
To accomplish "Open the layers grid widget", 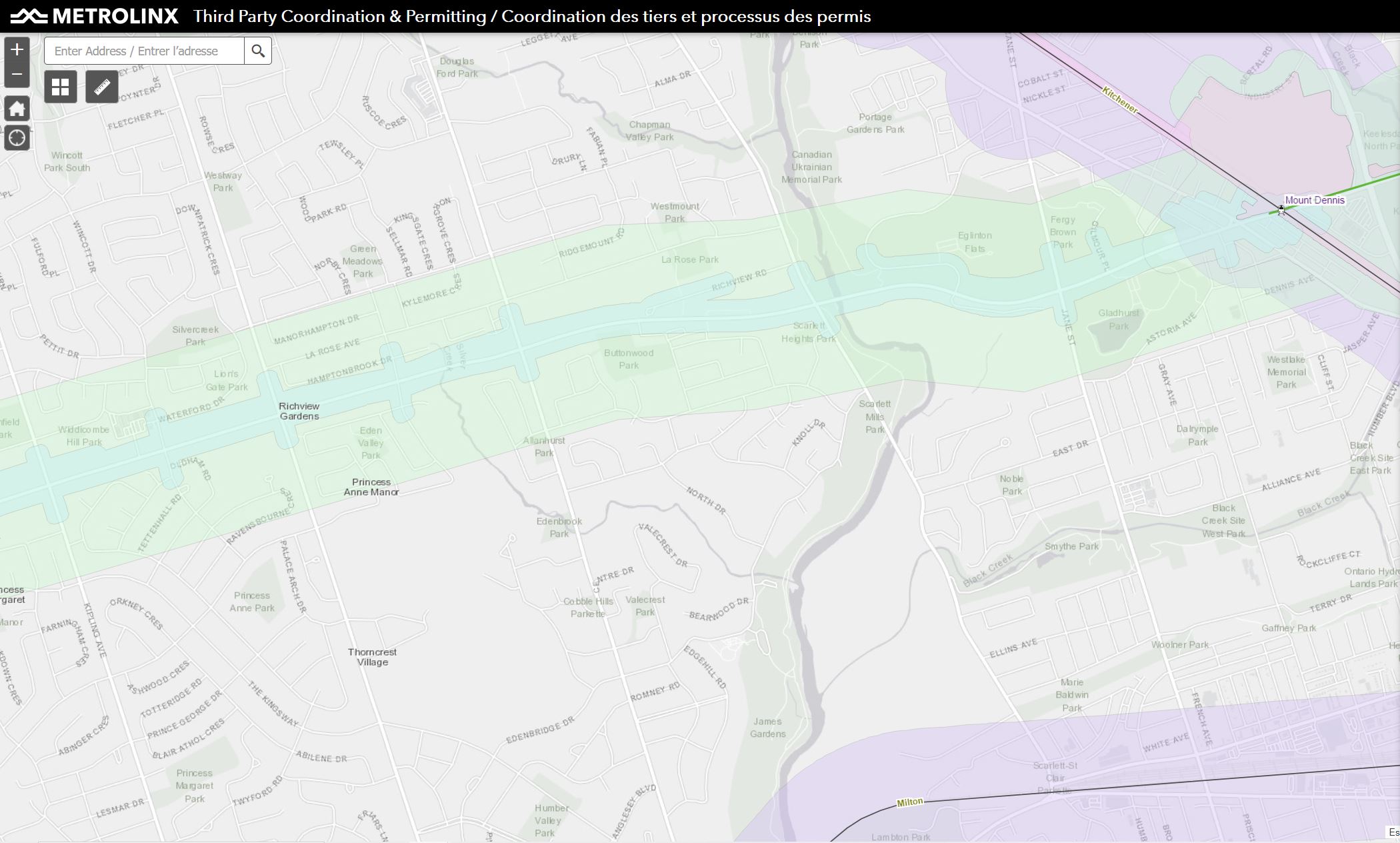I will tap(61, 87).
